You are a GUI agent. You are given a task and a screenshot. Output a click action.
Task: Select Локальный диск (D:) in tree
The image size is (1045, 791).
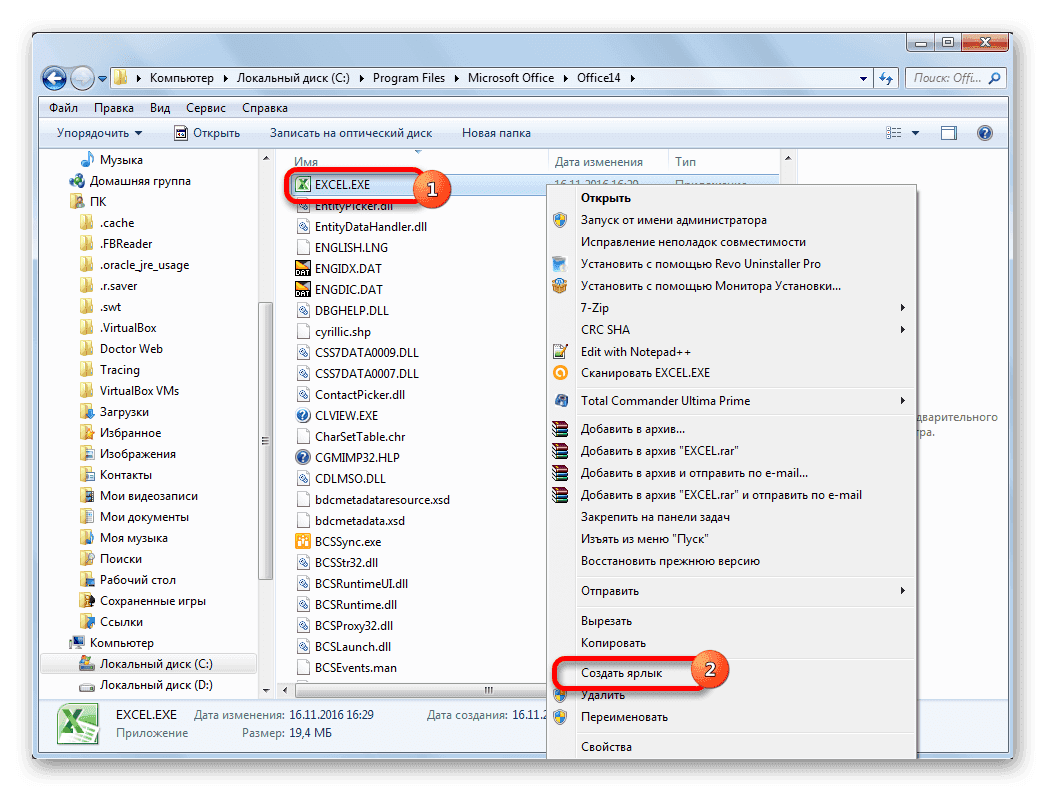(x=156, y=685)
